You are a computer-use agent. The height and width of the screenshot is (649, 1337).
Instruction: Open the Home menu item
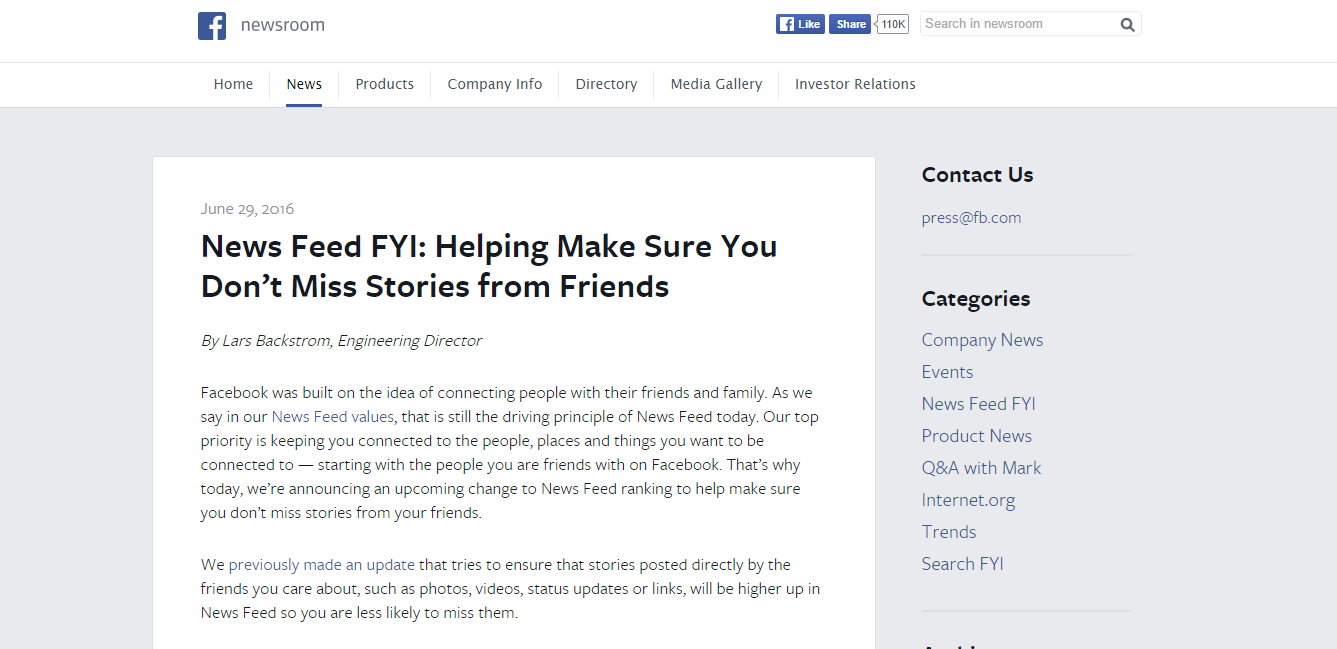point(233,84)
